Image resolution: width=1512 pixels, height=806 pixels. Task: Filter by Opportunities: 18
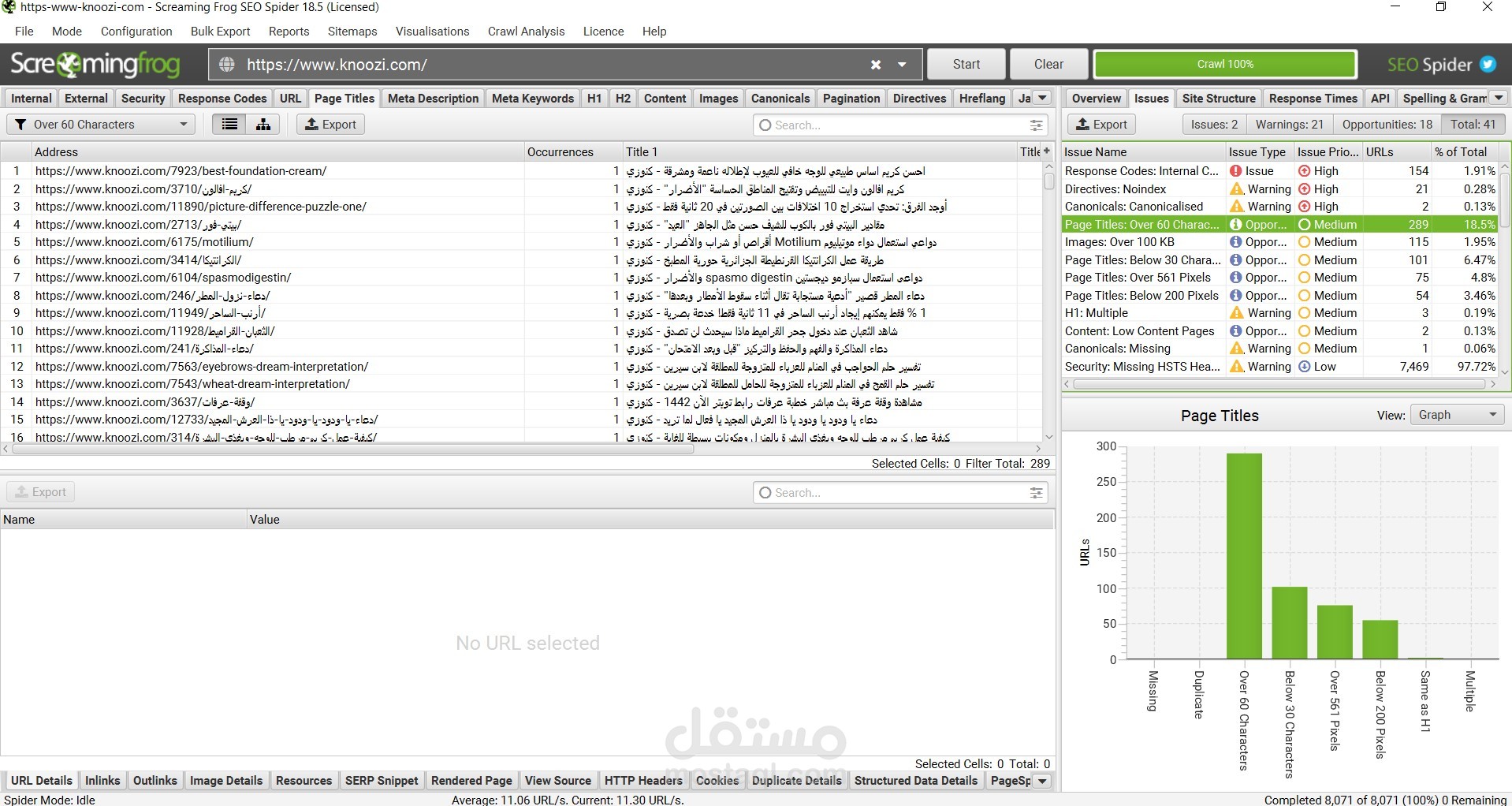[1387, 125]
